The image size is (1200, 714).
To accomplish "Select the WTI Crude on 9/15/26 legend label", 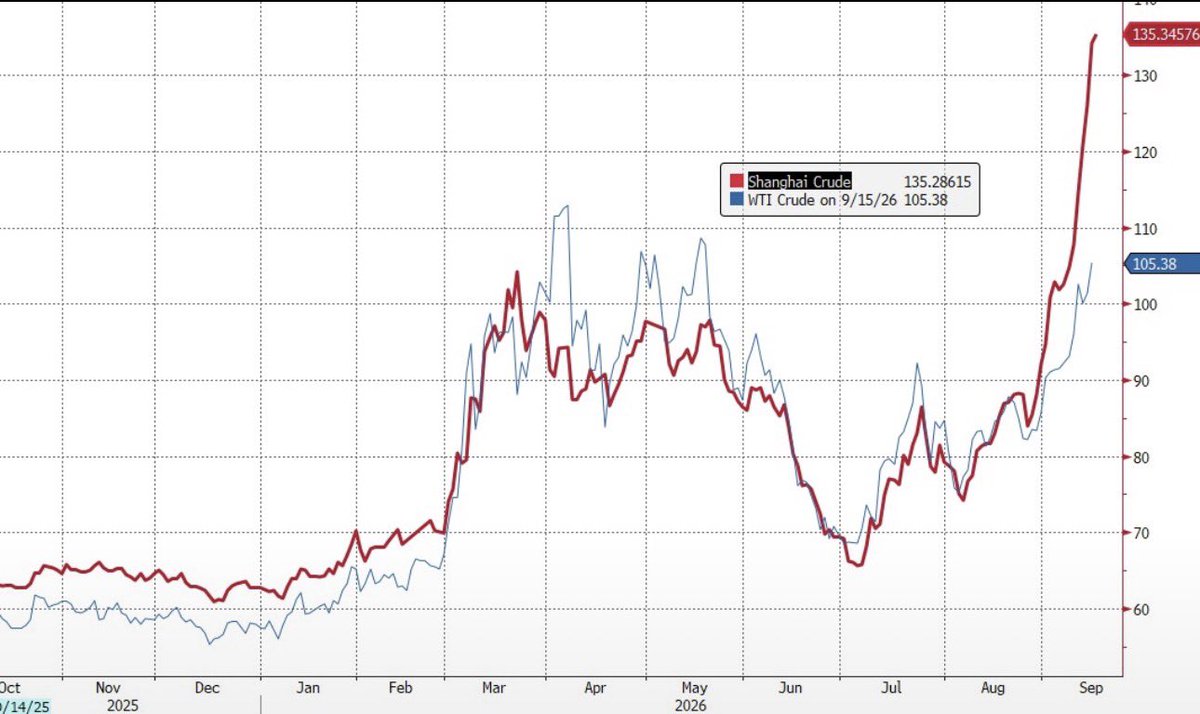I will 822,200.
